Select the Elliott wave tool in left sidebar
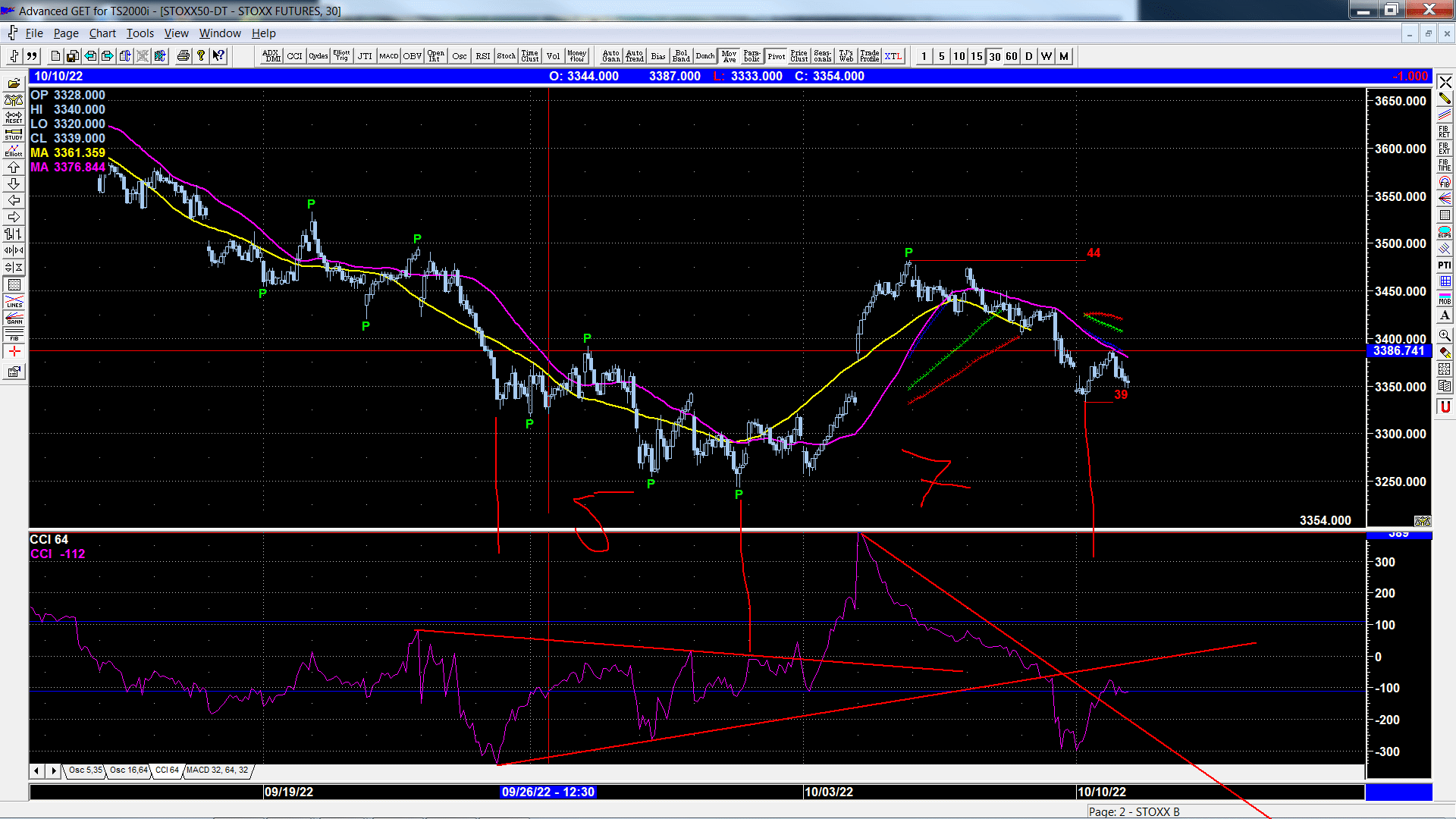Screen dimensions: 1456x819 (14, 150)
